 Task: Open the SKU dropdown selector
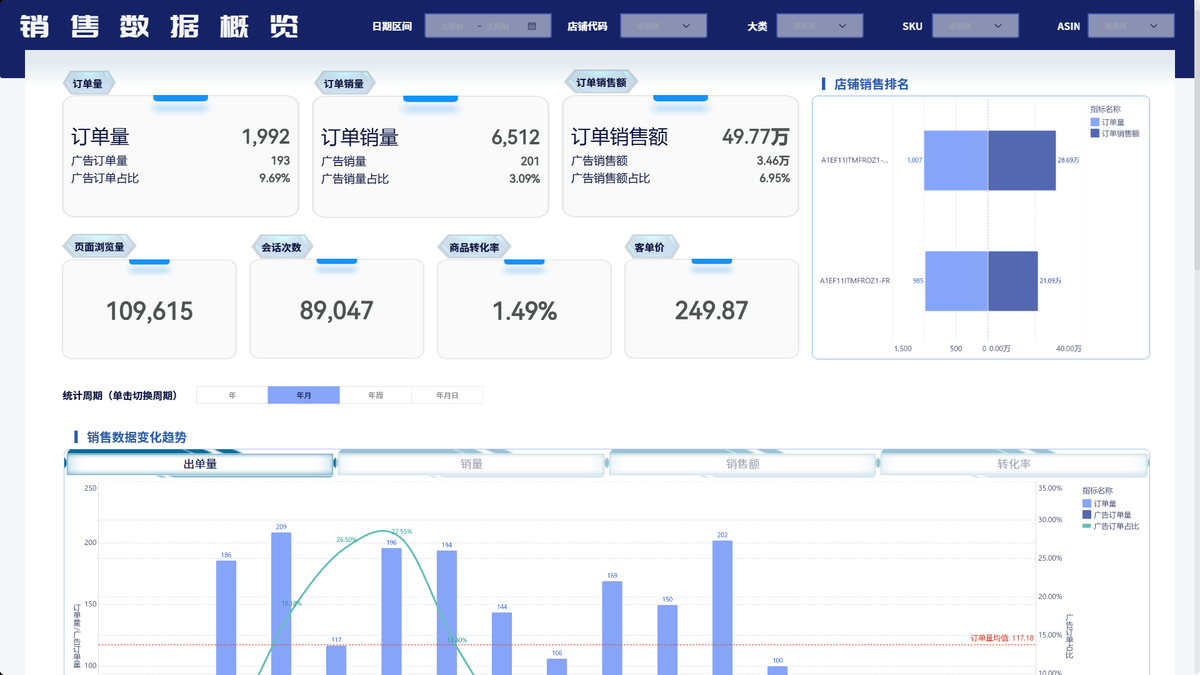pos(975,26)
